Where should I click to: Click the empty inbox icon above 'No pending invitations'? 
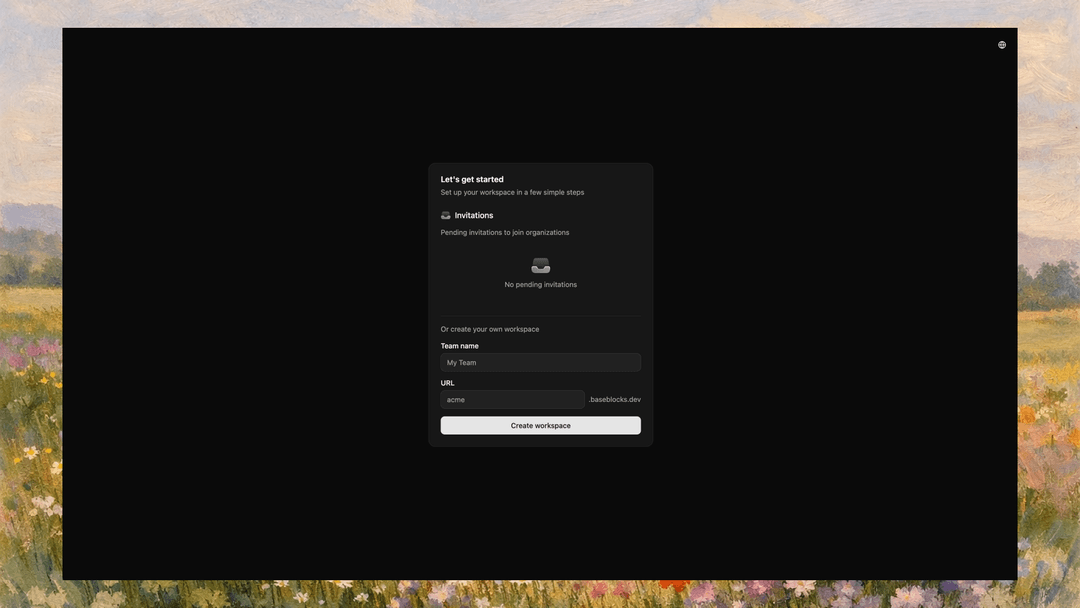541,266
